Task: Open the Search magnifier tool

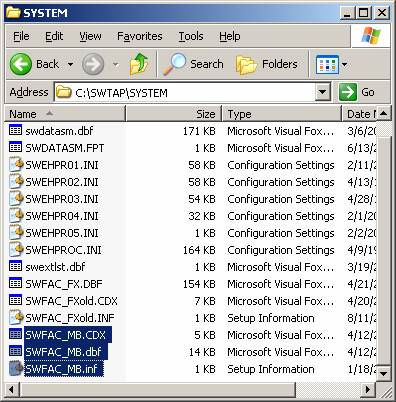Action: (174, 64)
